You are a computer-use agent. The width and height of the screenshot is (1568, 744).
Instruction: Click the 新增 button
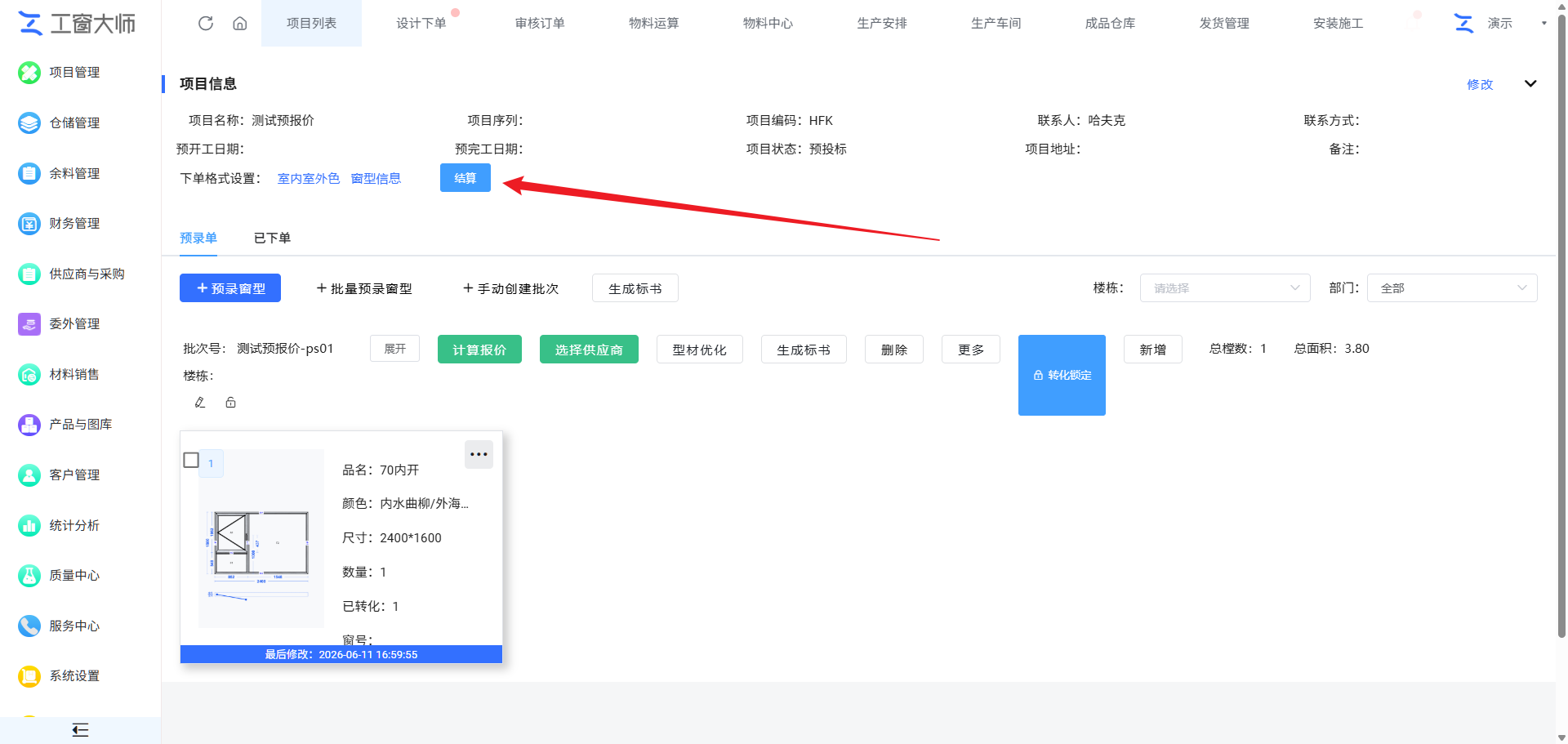tap(1153, 350)
